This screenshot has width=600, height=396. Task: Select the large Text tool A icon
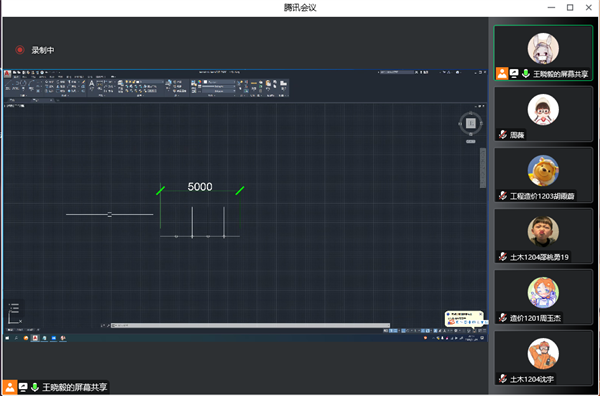coord(91,85)
